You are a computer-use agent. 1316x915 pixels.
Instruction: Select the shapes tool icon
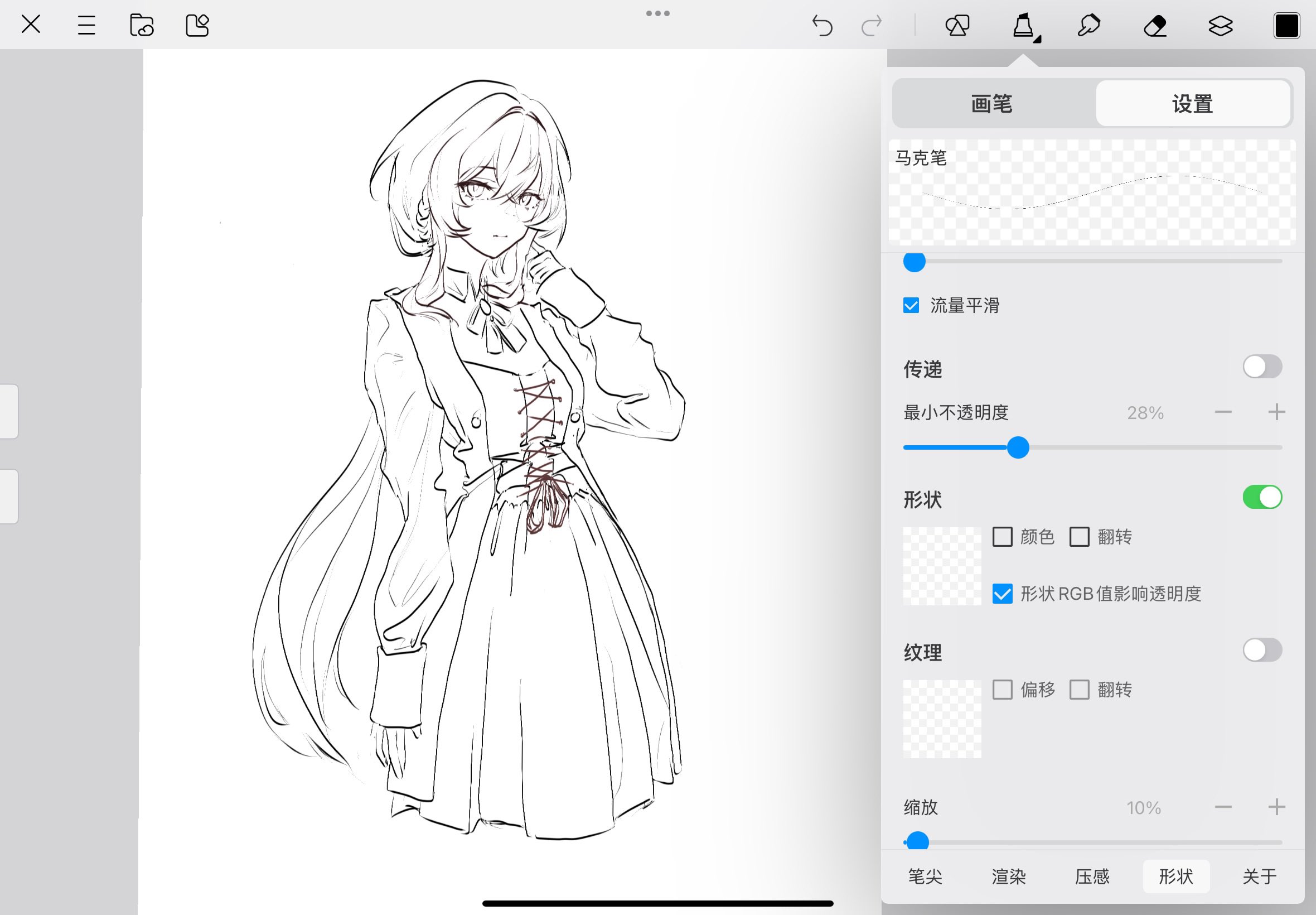pos(957,25)
